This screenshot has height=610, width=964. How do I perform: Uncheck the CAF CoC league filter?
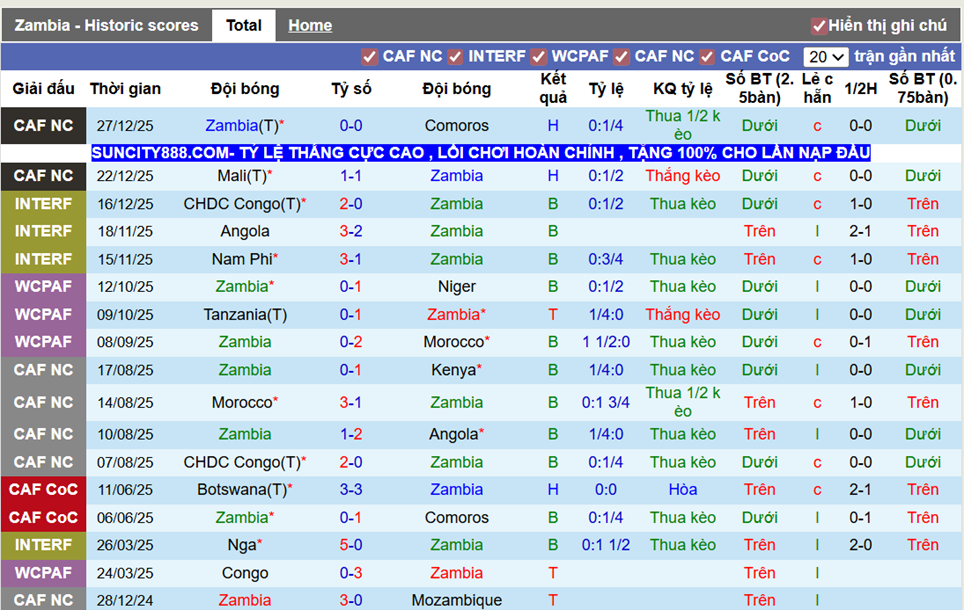[707, 57]
